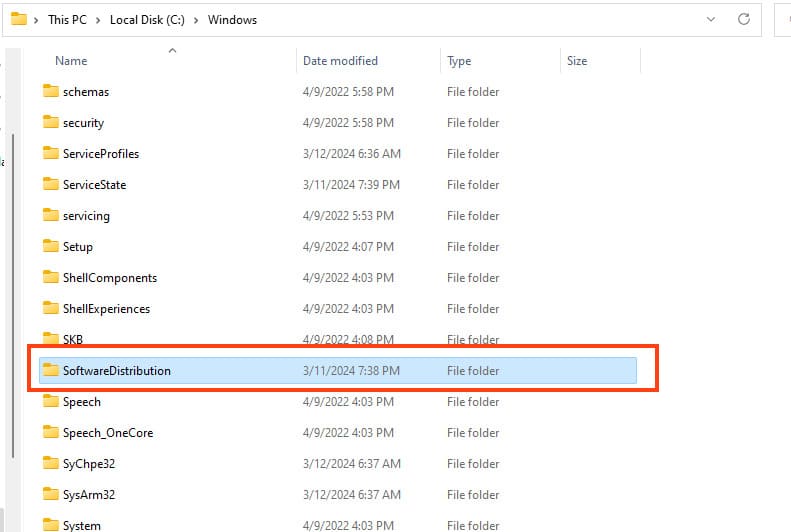Select the servicing folder row
Screen dimensions: 791x532
[x=86, y=215]
